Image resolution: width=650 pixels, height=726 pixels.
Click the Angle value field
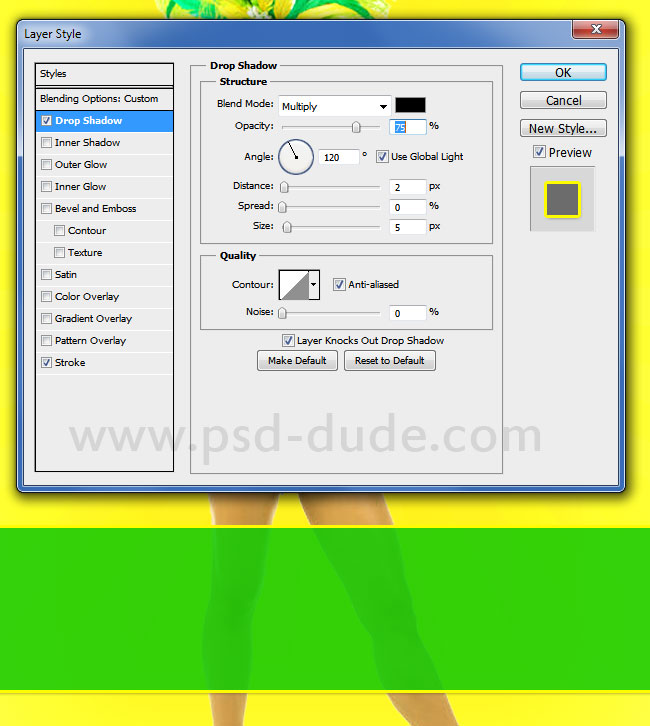[339, 157]
